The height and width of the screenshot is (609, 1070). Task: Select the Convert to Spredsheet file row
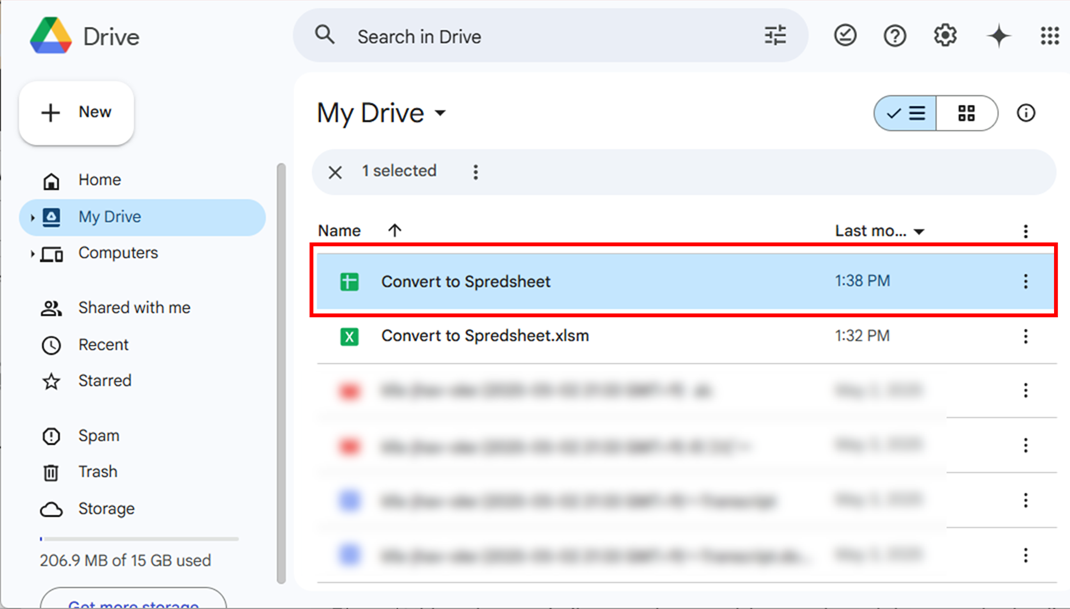pos(685,281)
